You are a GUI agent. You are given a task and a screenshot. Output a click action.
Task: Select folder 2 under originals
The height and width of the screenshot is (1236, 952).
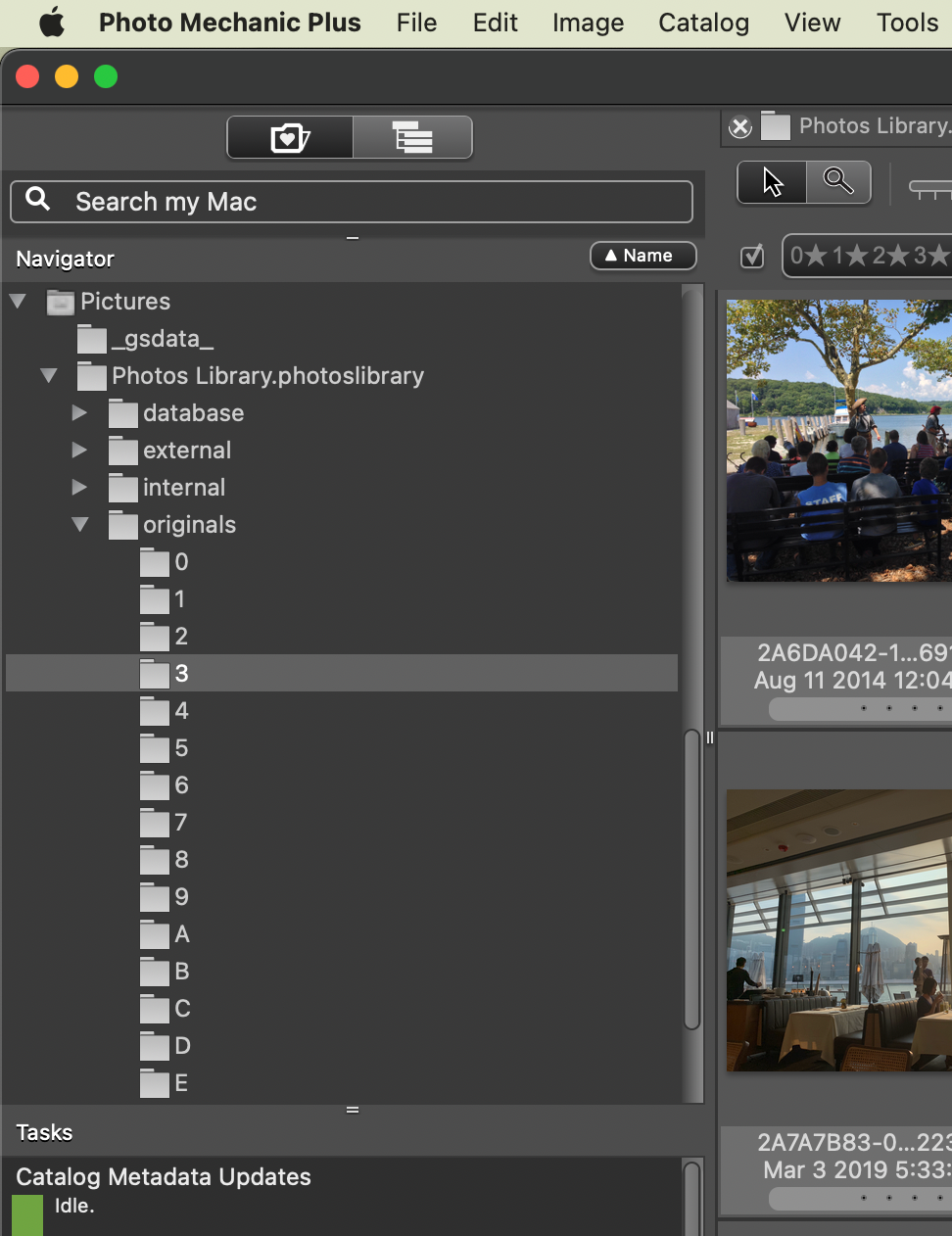181,637
